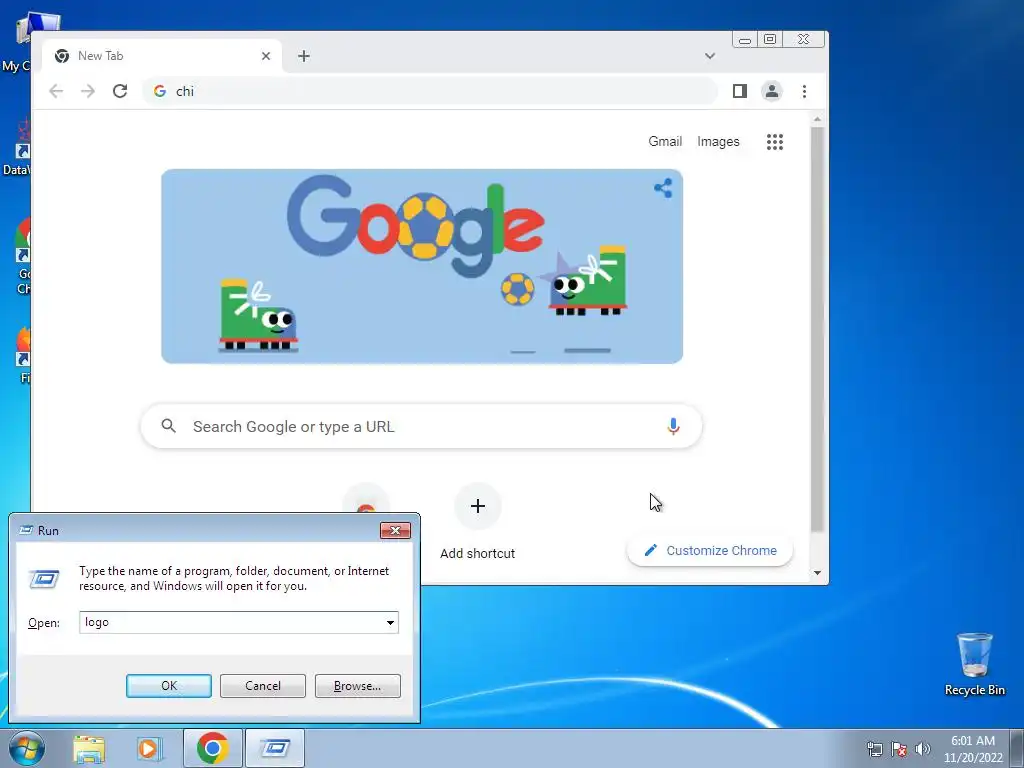The image size is (1024, 768).
Task: Go back in Chrome history
Action: [56, 91]
